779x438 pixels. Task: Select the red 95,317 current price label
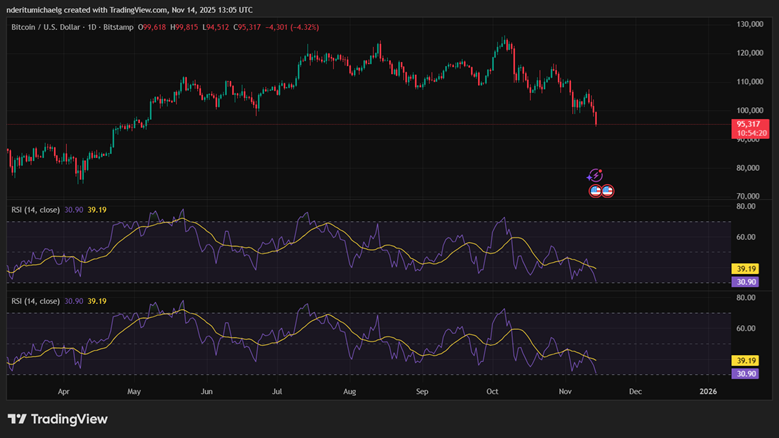pyautogui.click(x=750, y=124)
